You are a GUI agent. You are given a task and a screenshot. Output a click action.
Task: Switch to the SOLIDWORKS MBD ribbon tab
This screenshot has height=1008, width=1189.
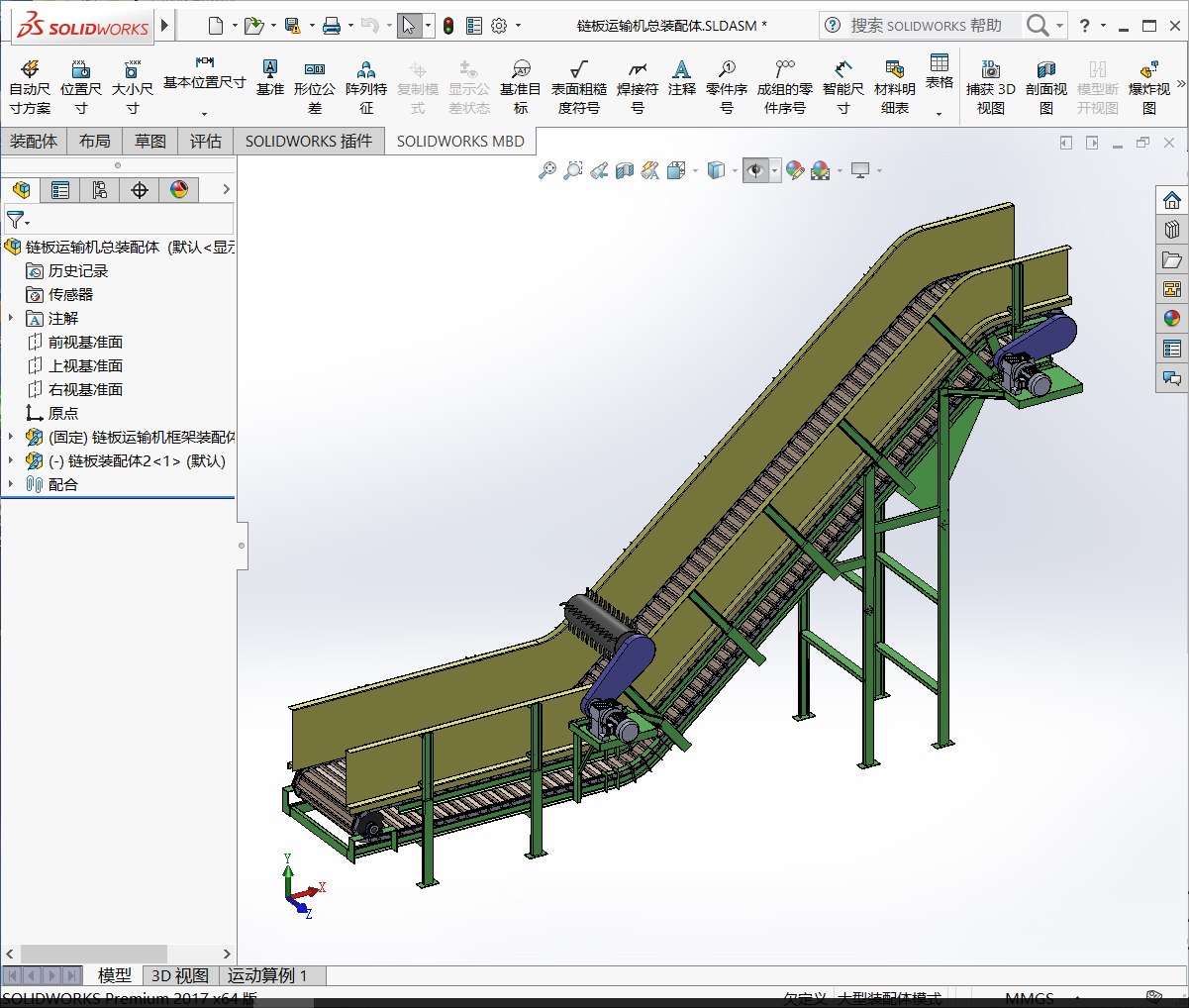460,141
